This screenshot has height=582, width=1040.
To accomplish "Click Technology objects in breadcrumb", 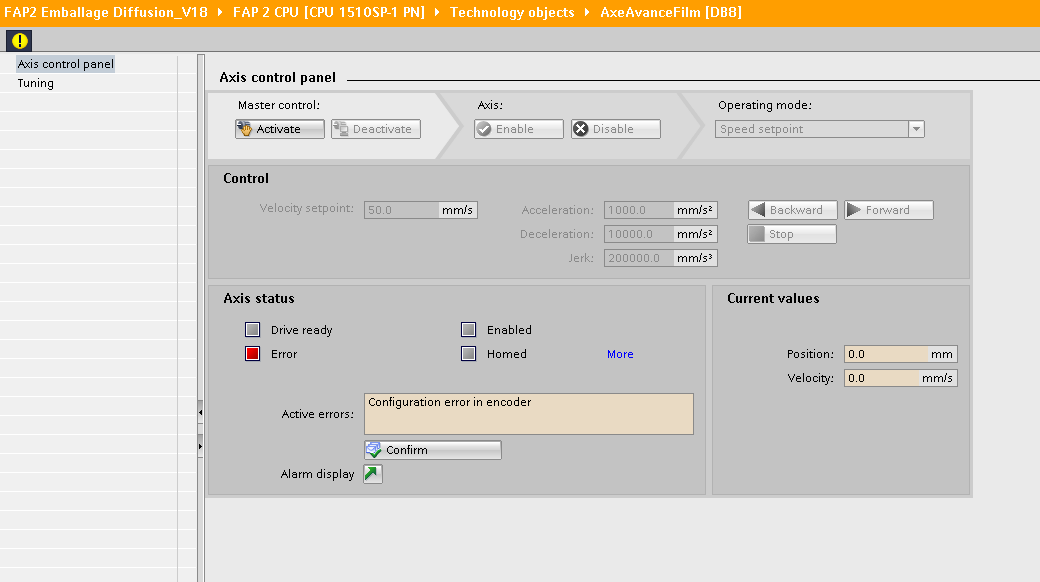I will [x=512, y=12].
